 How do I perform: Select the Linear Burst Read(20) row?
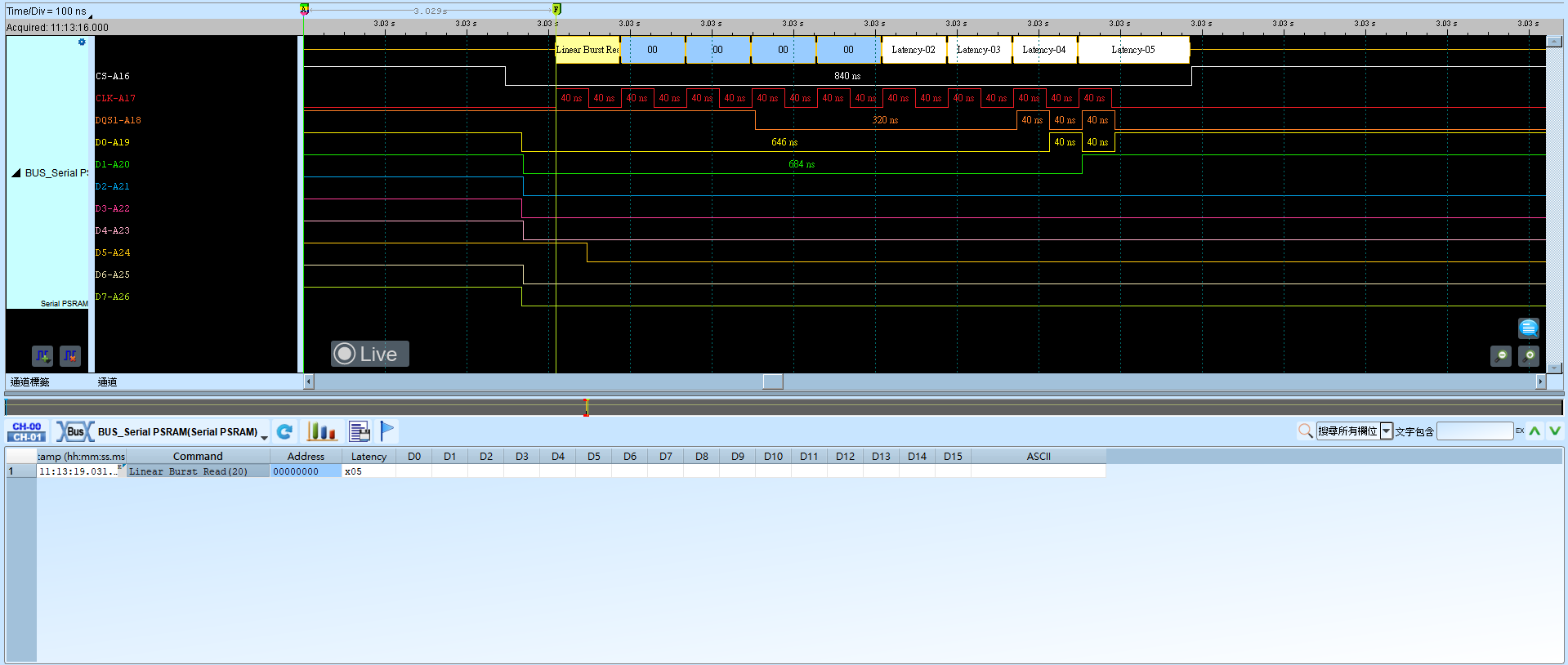pyautogui.click(x=198, y=471)
